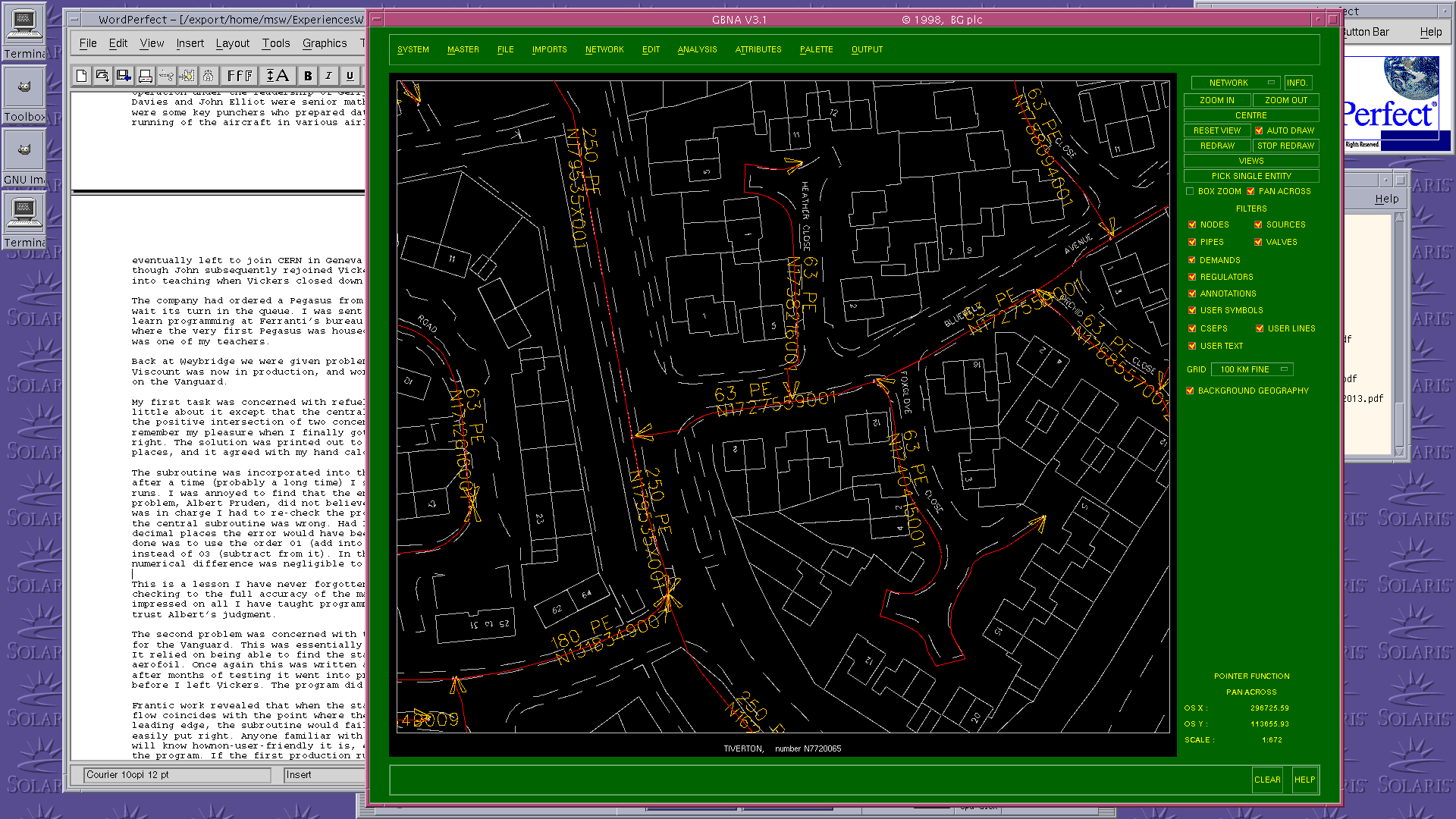Toggle Italic formatting icon
This screenshot has height=819, width=1456.
[x=328, y=76]
